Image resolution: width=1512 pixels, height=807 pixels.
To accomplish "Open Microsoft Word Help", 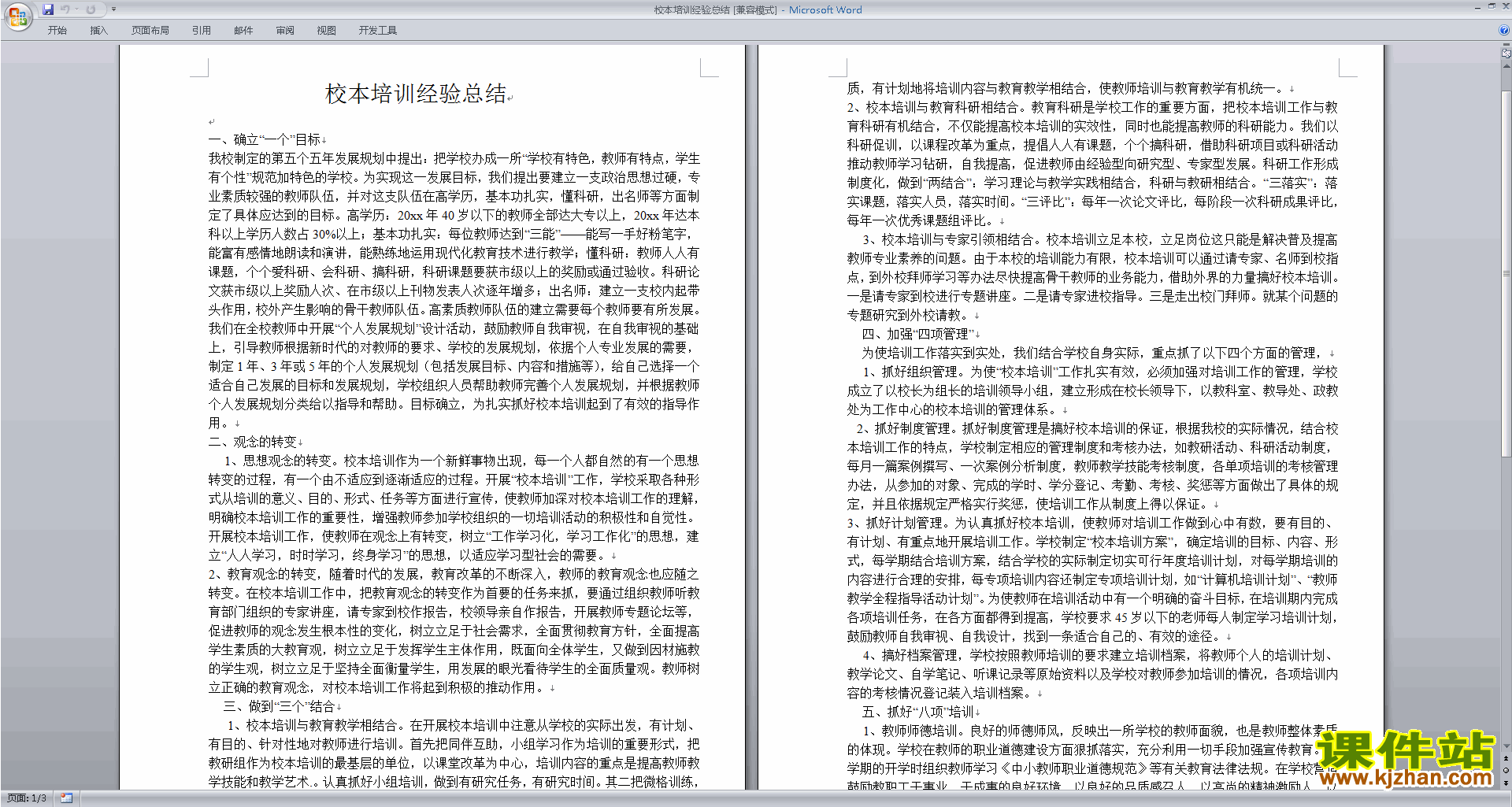I will (1504, 30).
